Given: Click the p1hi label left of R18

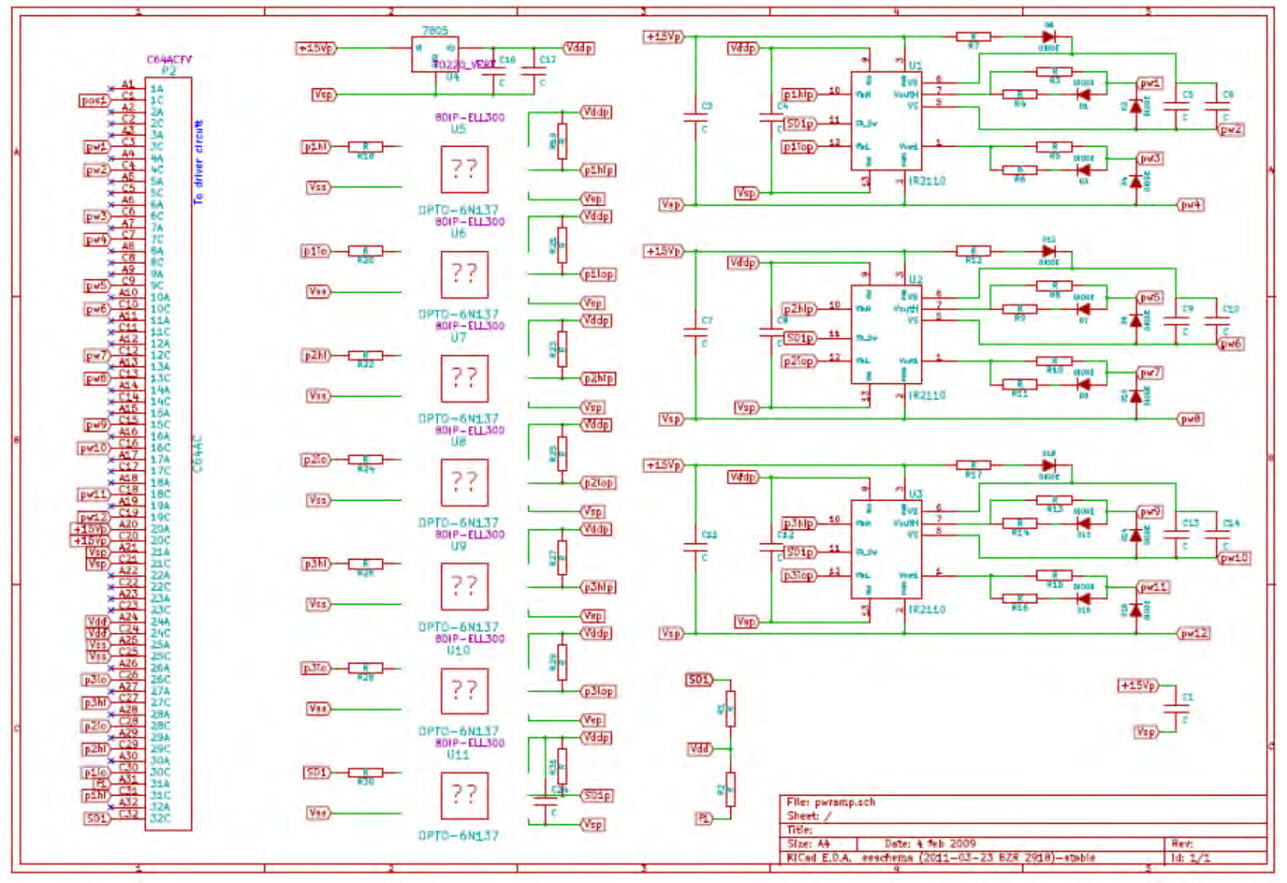Looking at the screenshot, I should (x=315, y=148).
